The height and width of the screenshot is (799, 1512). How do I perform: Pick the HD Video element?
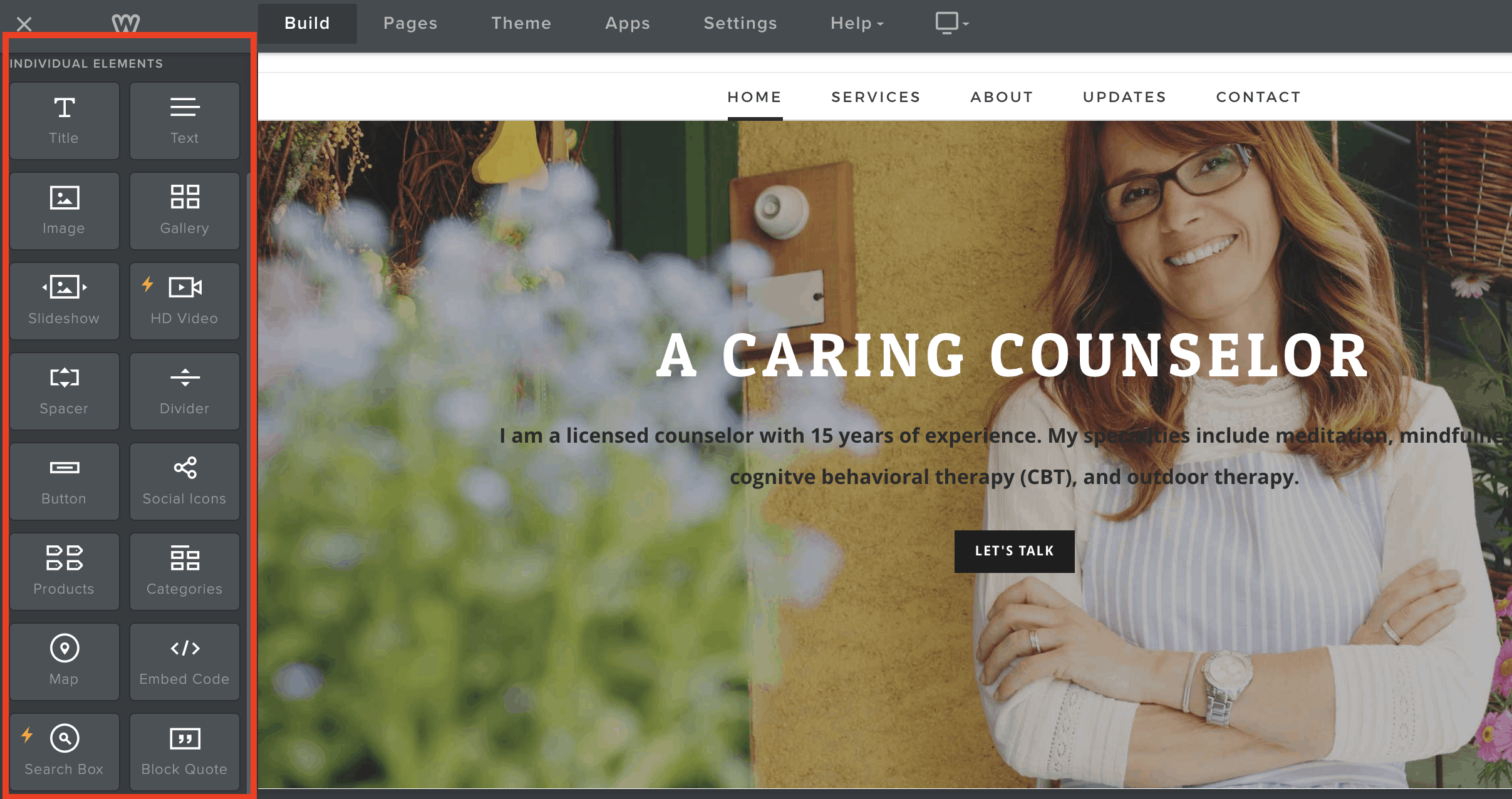coord(185,301)
